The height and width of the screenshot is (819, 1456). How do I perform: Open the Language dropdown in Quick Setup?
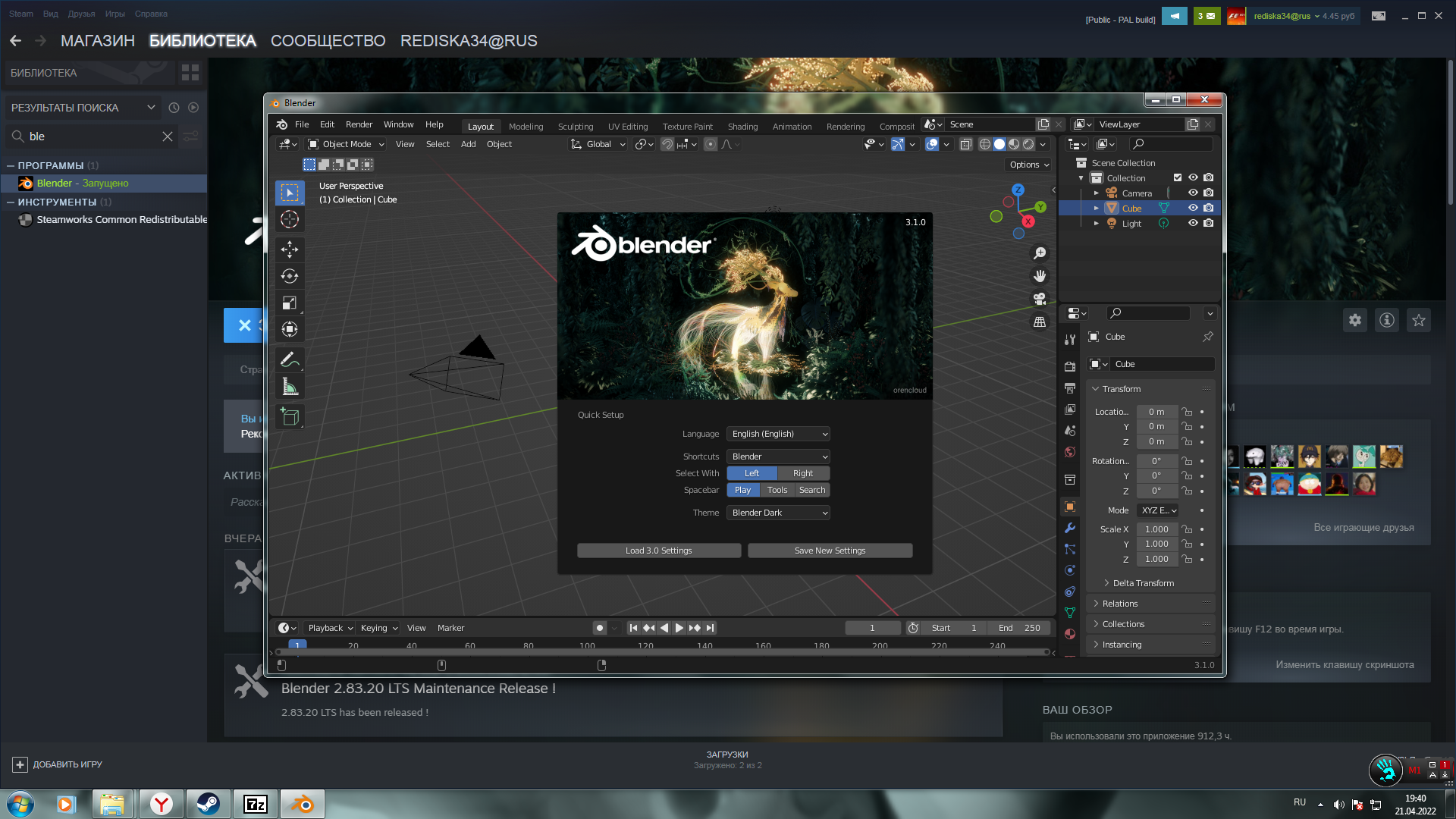(778, 434)
